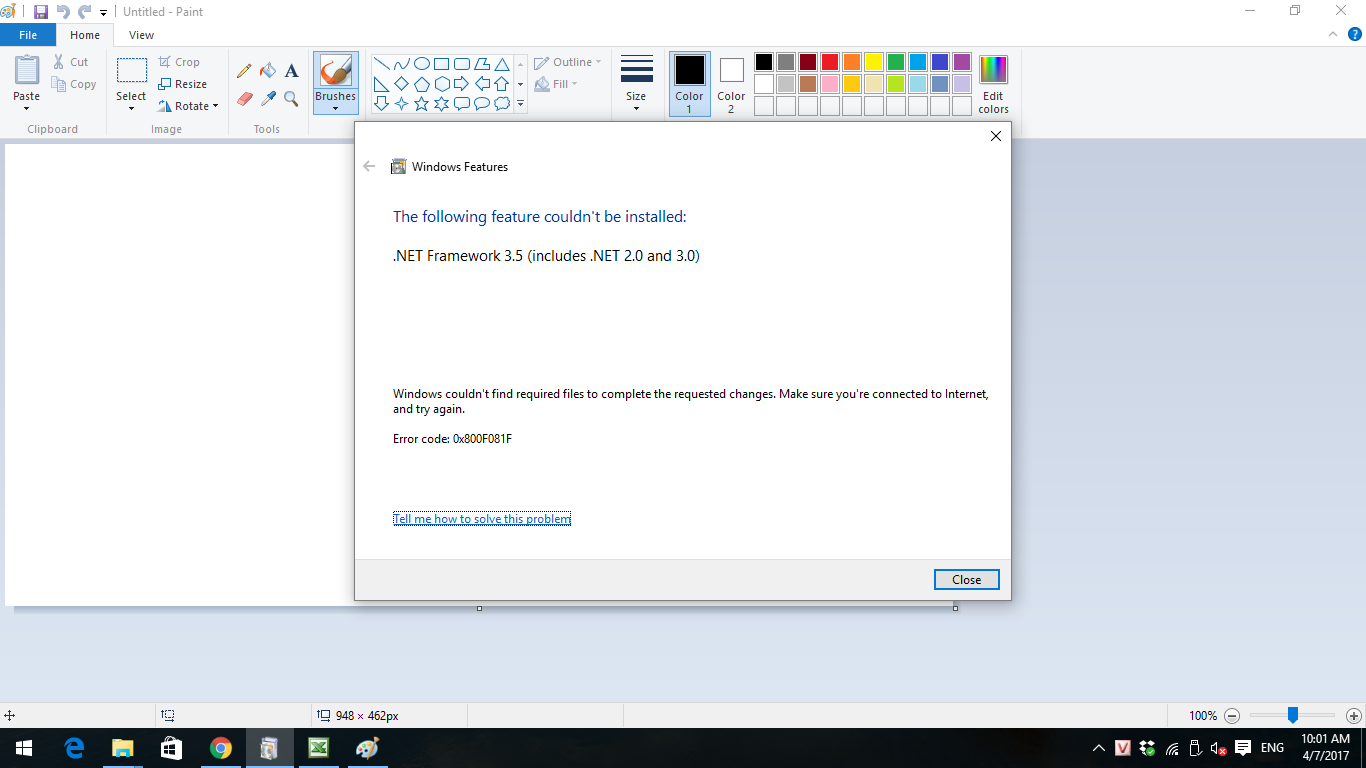Choose the Rounded rectangle shape
Screen dimensions: 1366x768
pos(462,64)
